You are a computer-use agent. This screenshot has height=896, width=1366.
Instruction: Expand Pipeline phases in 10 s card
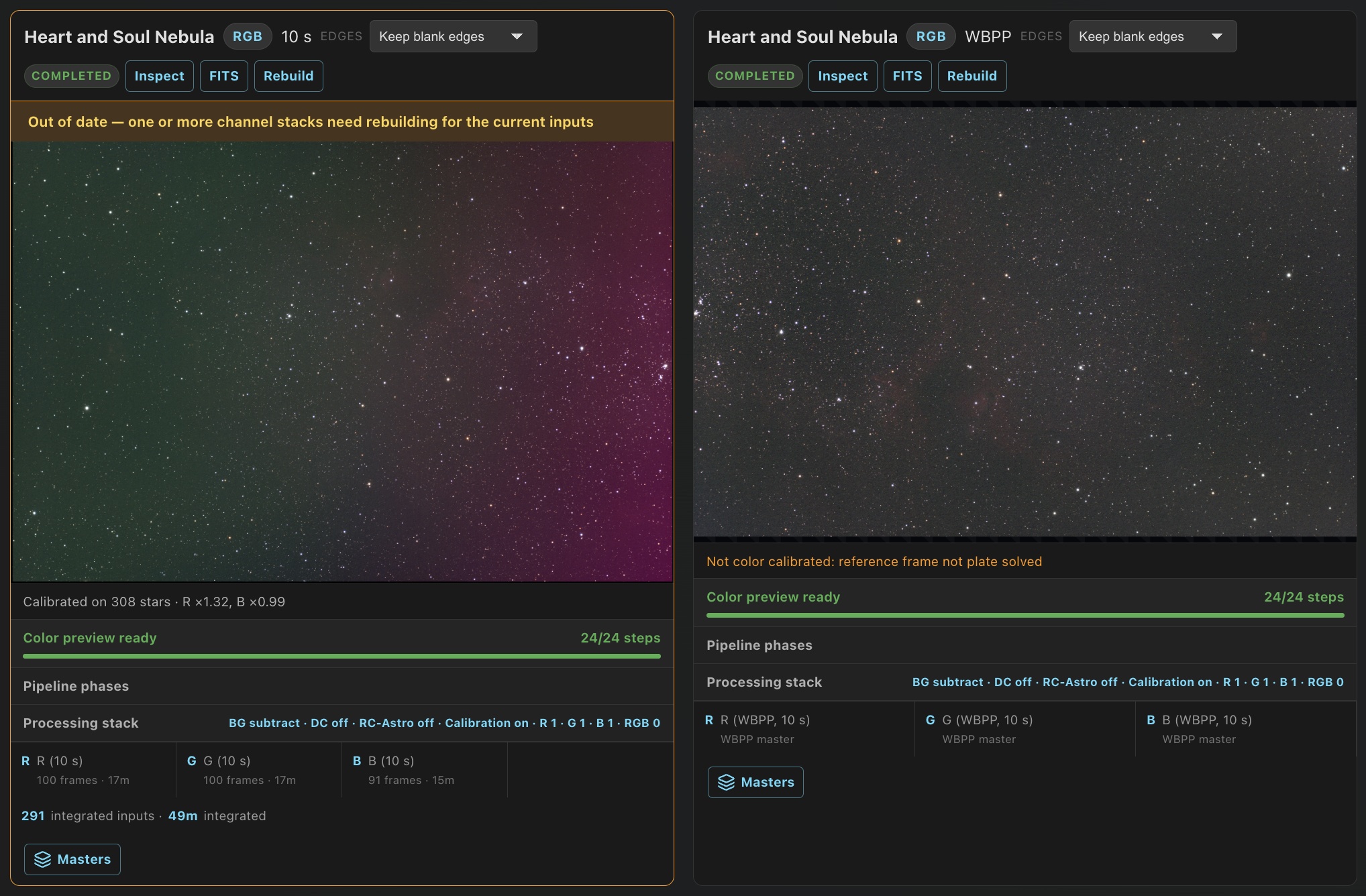click(x=342, y=686)
